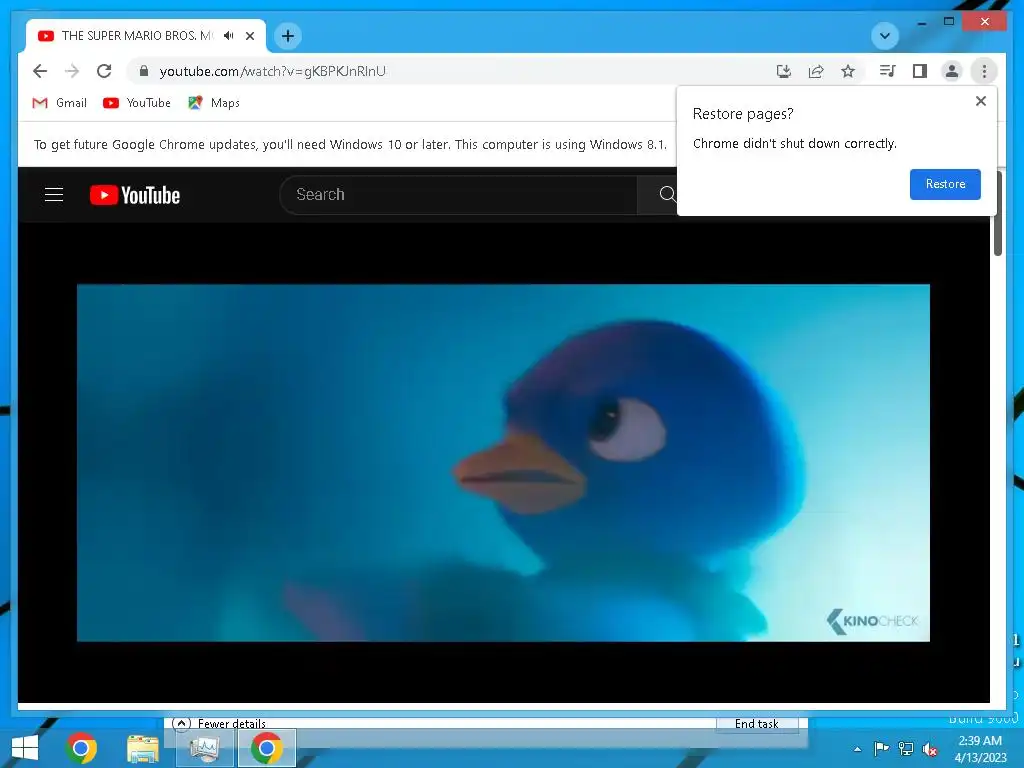This screenshot has width=1024, height=768.
Task: Maximize the Chrome window
Action: [949, 22]
